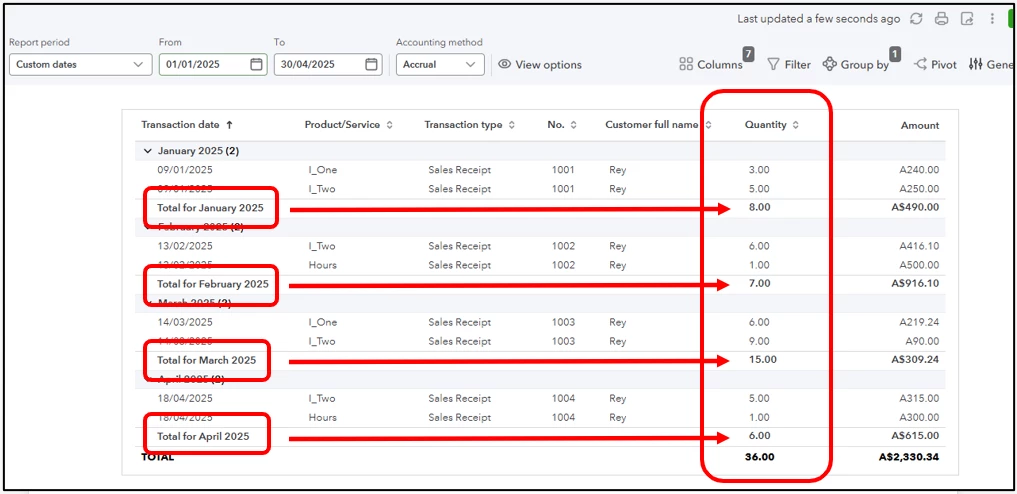Sort by Product/Service column header
This screenshot has height=494, width=1017.
(x=348, y=124)
